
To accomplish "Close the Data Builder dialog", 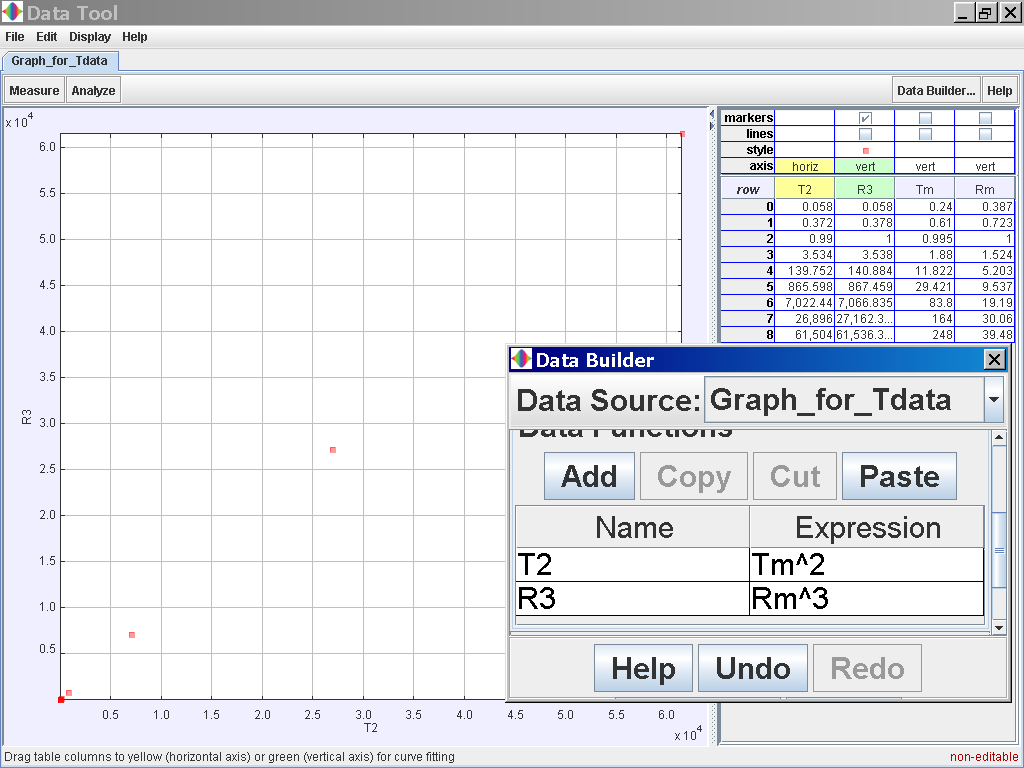I will pos(994,360).
